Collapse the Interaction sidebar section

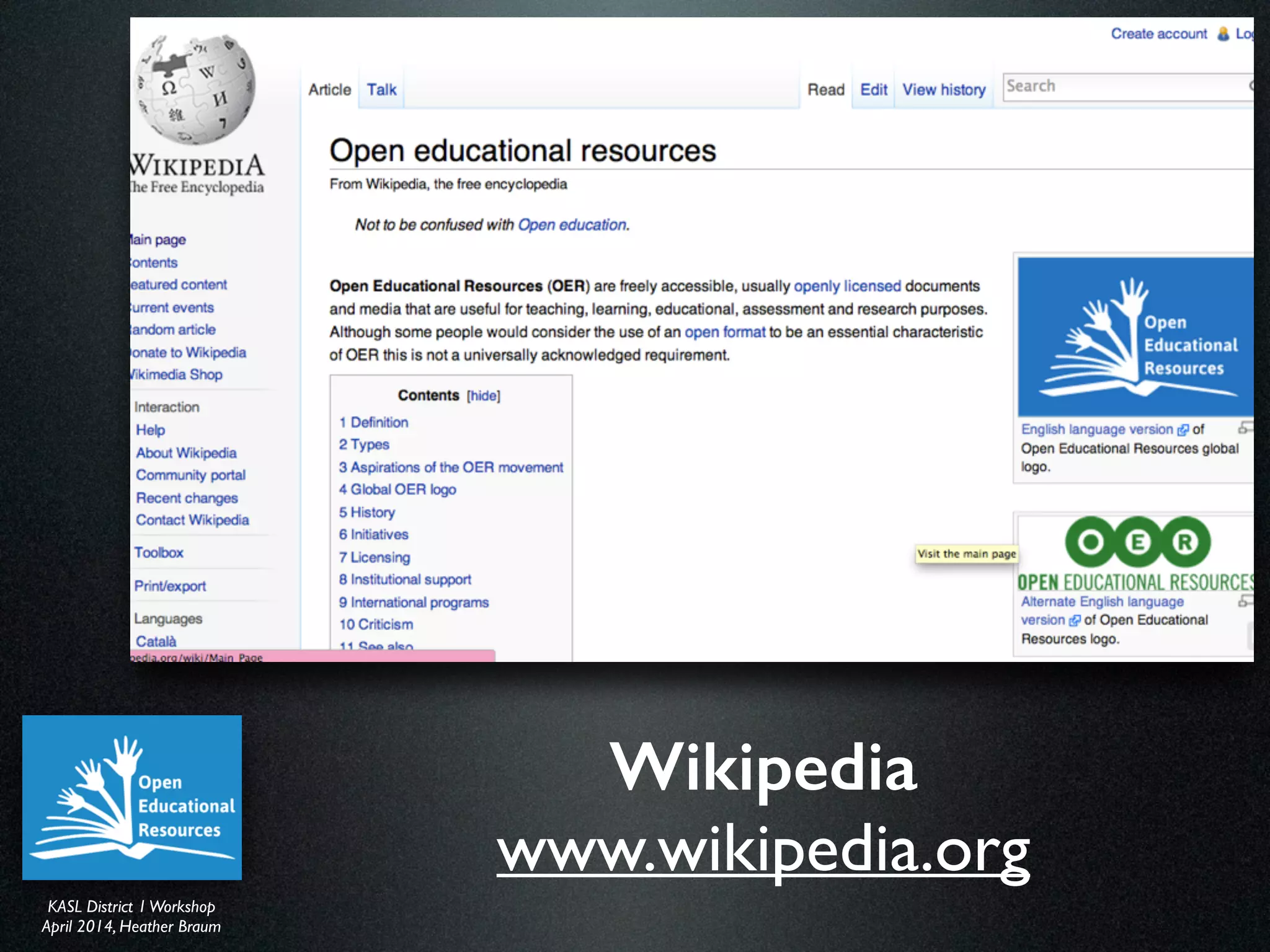pyautogui.click(x=167, y=407)
